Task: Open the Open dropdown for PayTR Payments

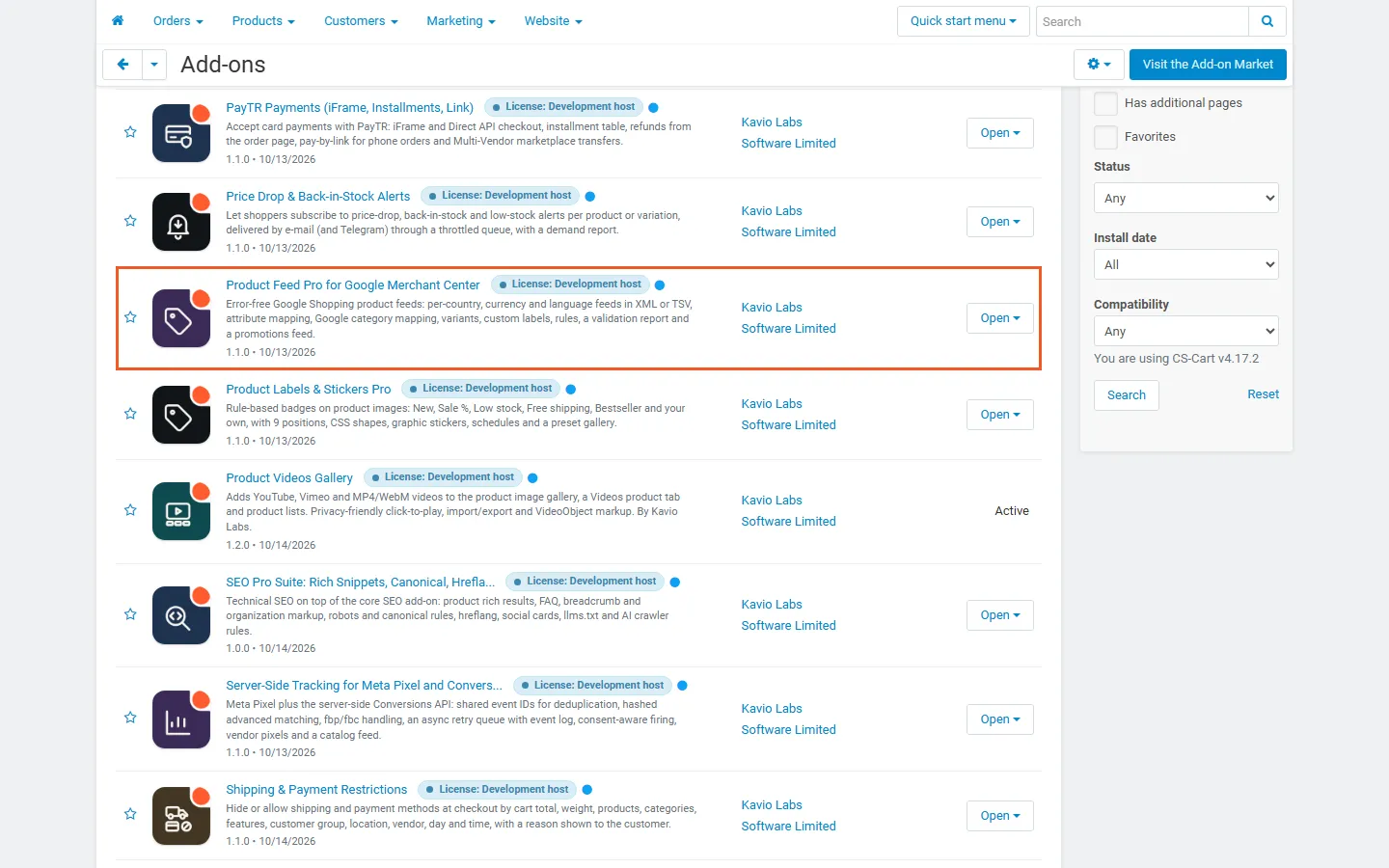Action: [x=1000, y=133]
